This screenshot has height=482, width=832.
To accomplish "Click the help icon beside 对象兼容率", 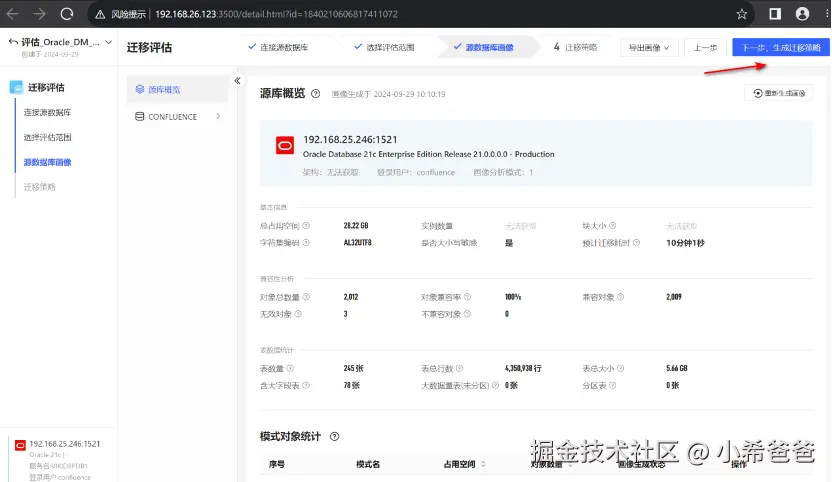I will (467, 297).
